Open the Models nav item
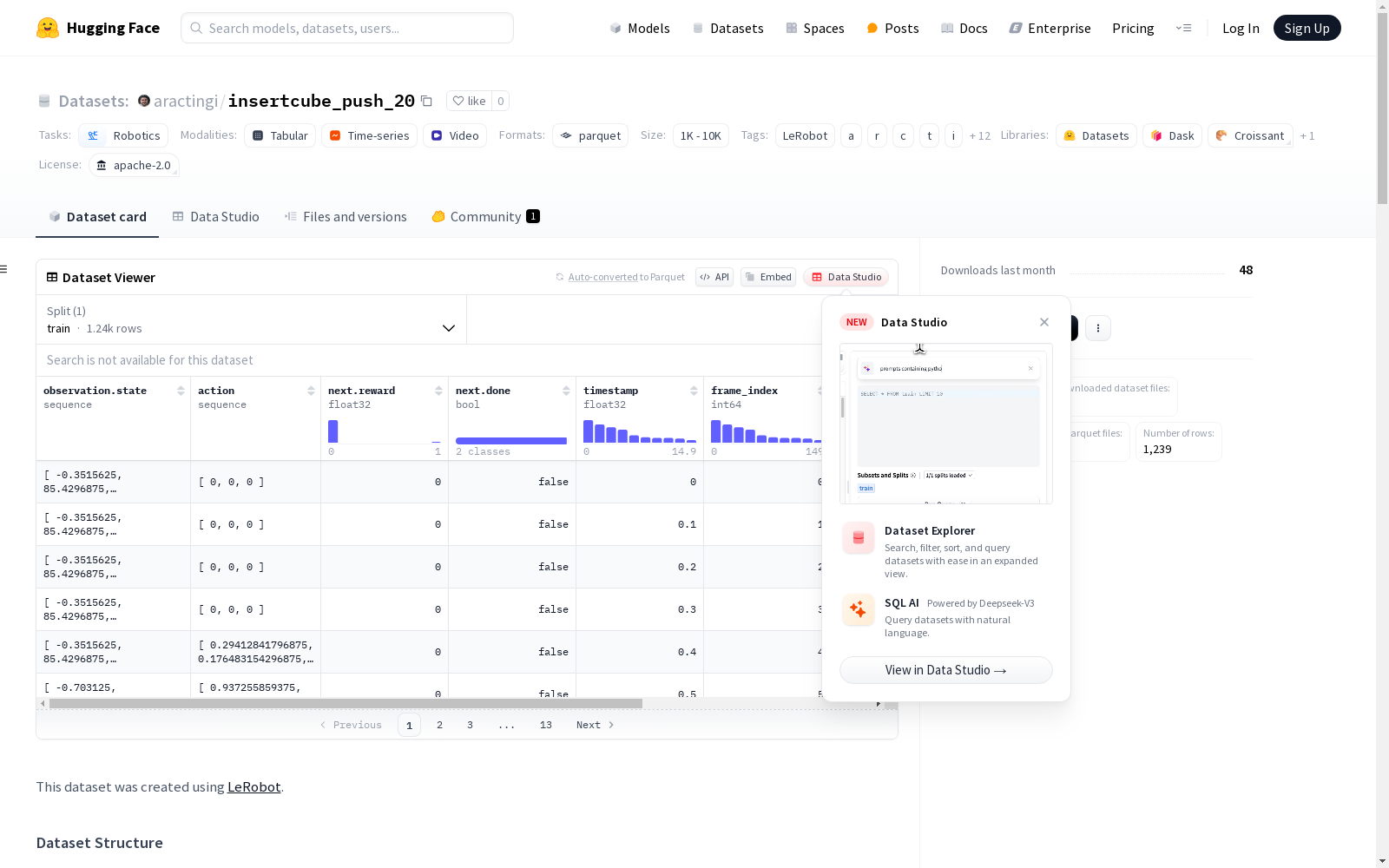The width and height of the screenshot is (1389, 868). 640,28
